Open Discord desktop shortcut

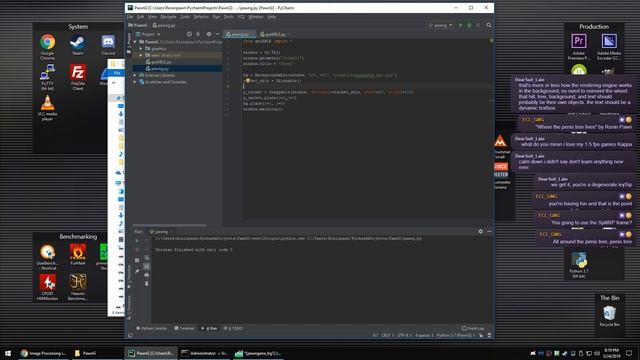tap(108, 45)
